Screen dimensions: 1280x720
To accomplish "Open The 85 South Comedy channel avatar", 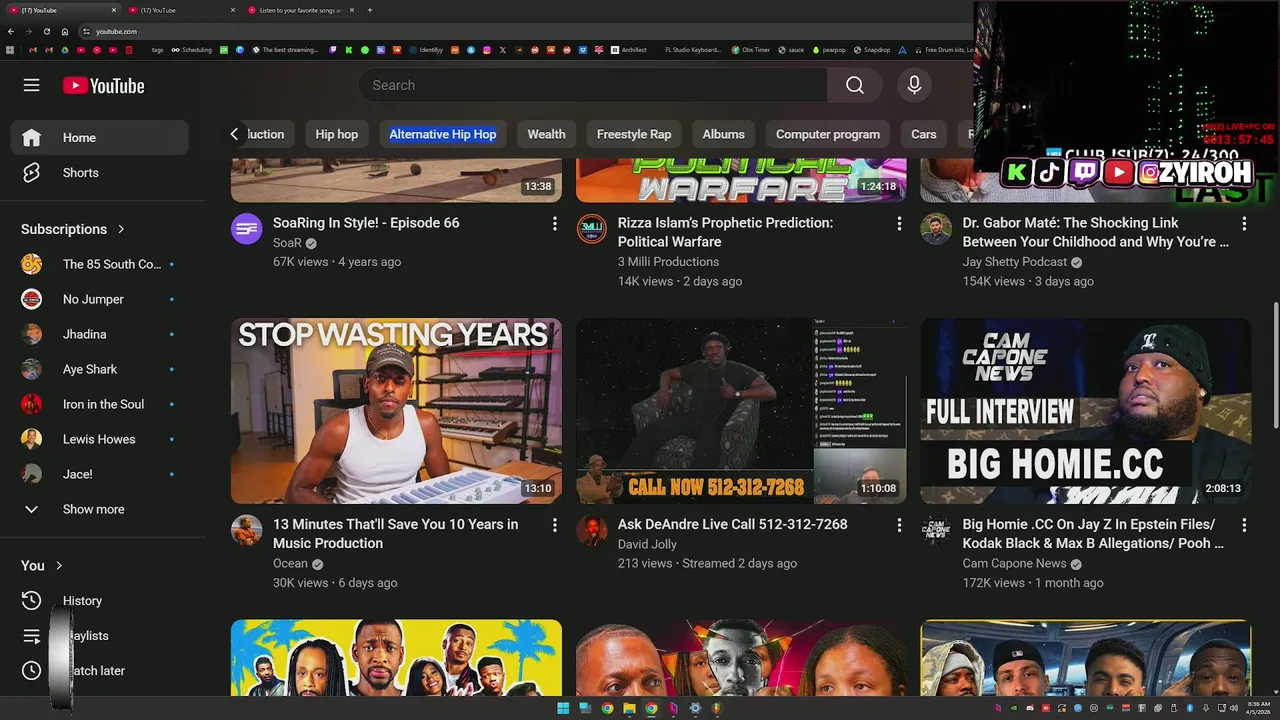I will pos(31,264).
